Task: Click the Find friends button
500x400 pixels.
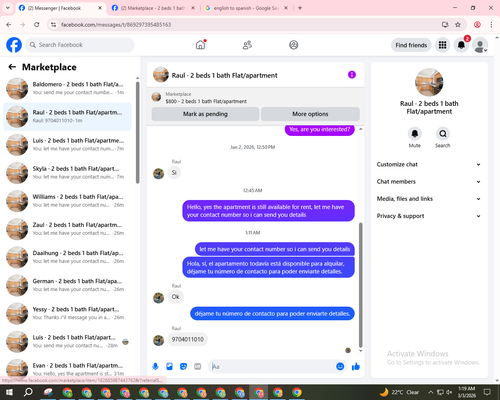Action: [411, 45]
